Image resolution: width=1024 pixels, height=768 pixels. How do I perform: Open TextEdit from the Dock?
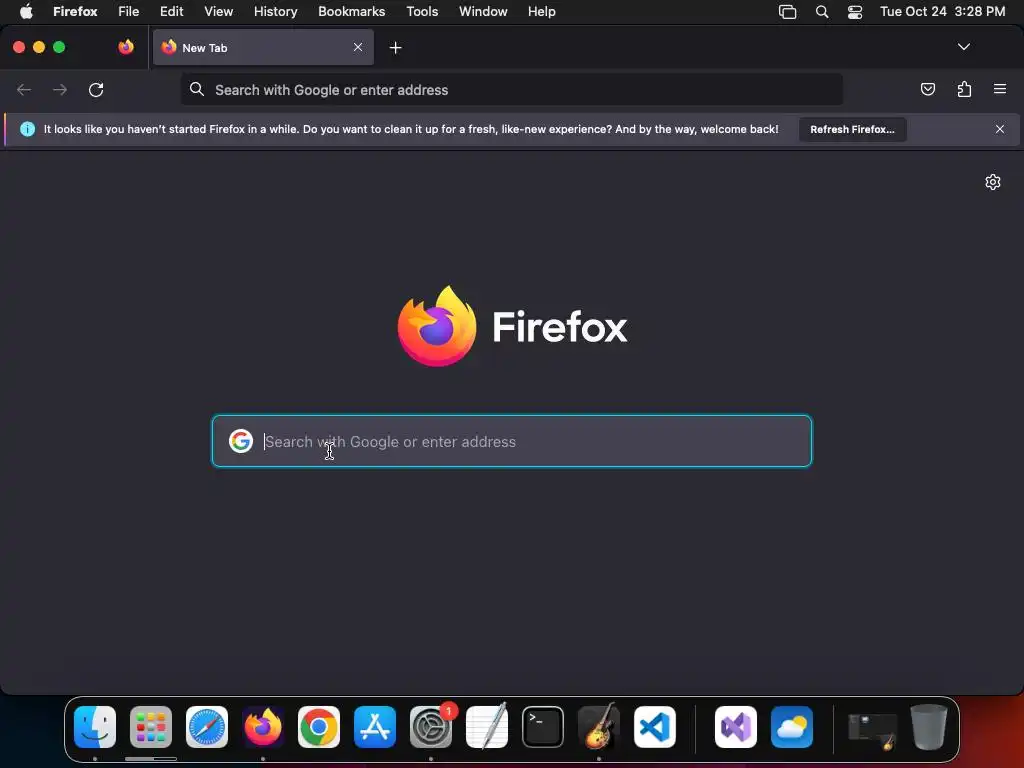487,727
